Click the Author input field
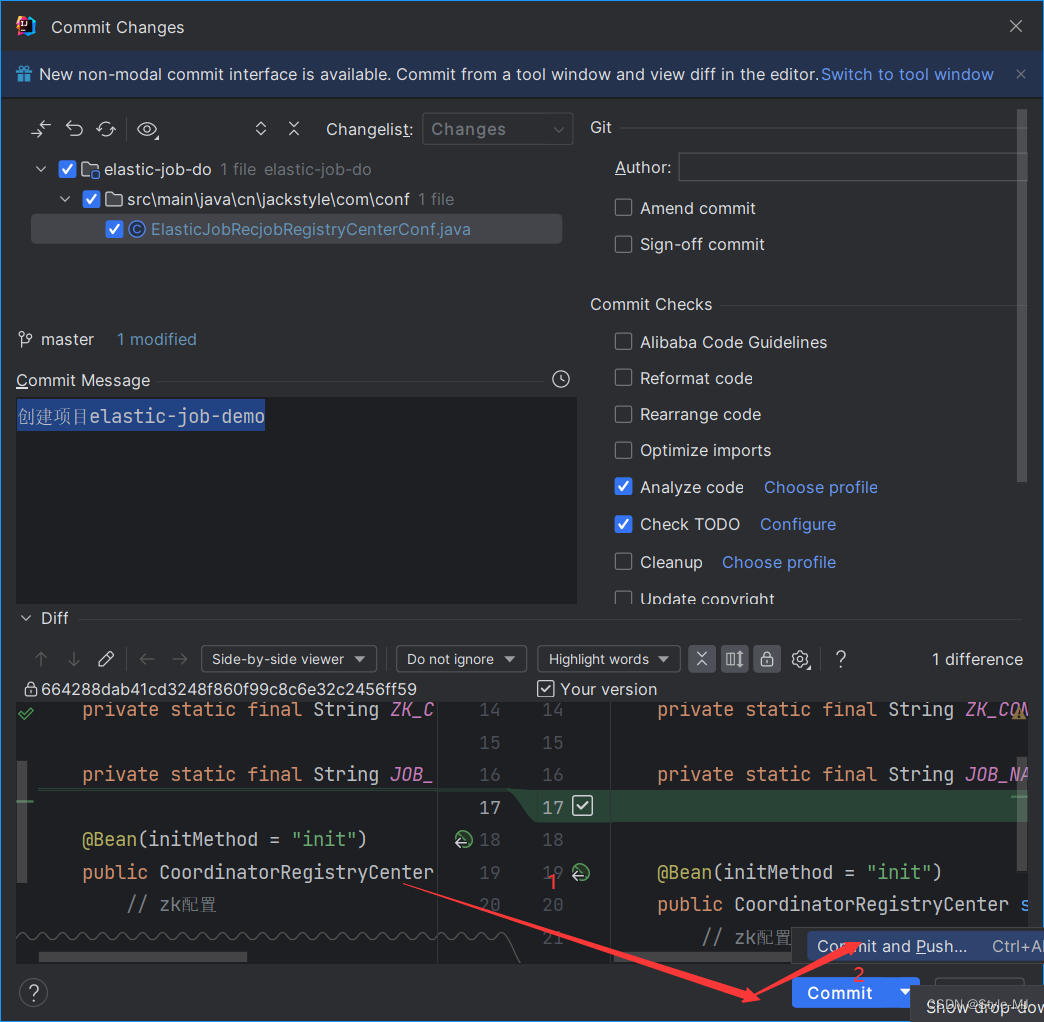The height and width of the screenshot is (1022, 1044). (x=852, y=167)
